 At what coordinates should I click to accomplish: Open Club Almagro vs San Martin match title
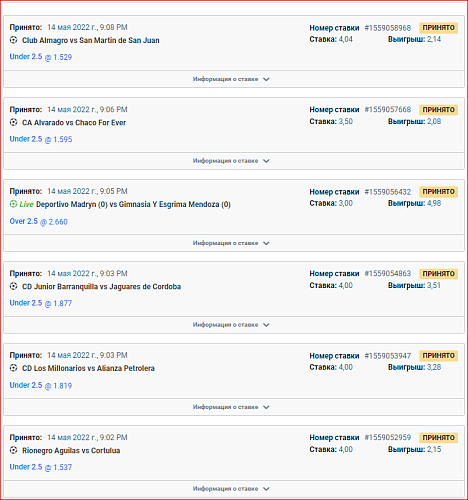tap(91, 40)
